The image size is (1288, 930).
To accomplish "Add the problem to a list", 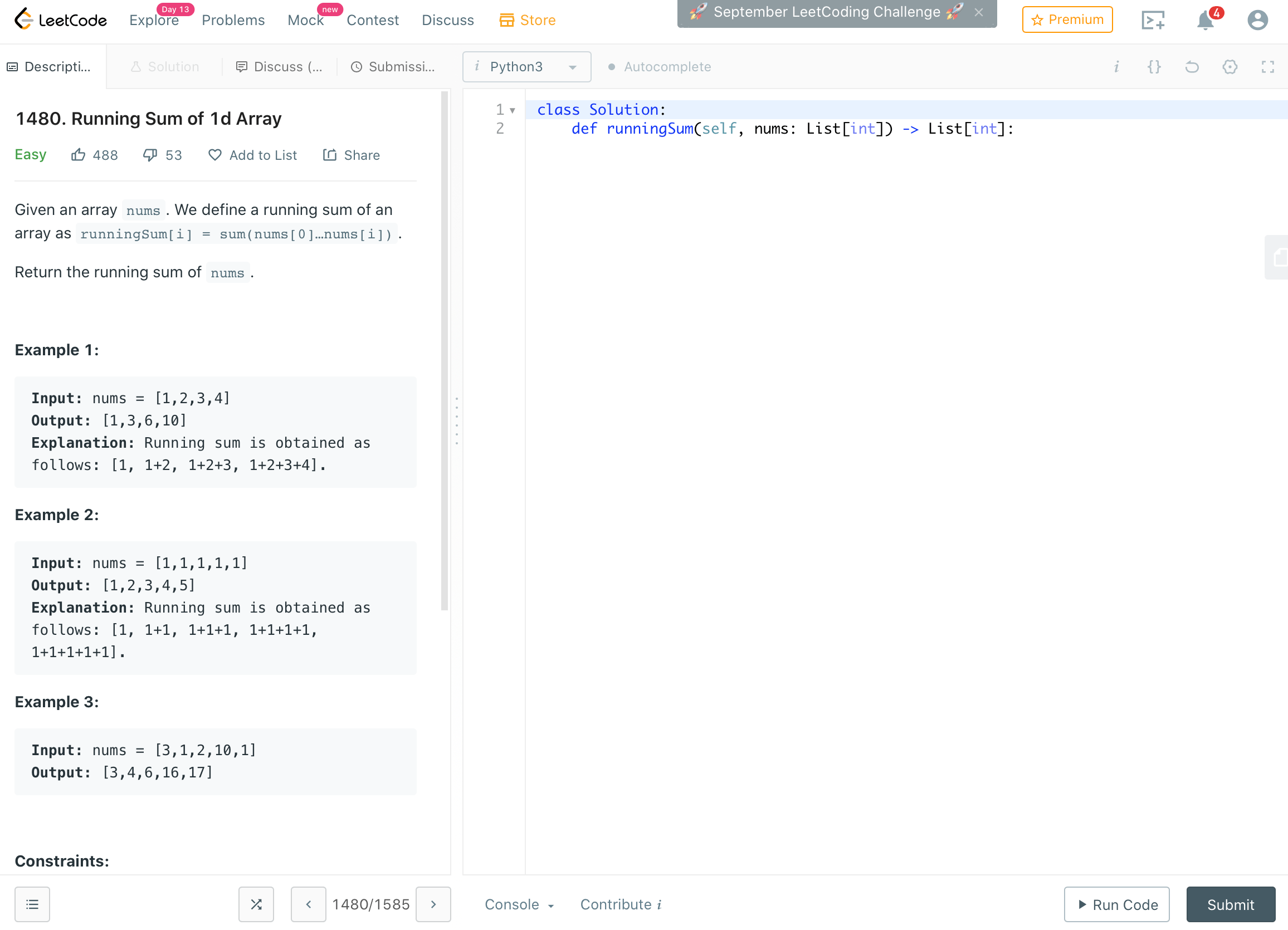I will coord(253,154).
